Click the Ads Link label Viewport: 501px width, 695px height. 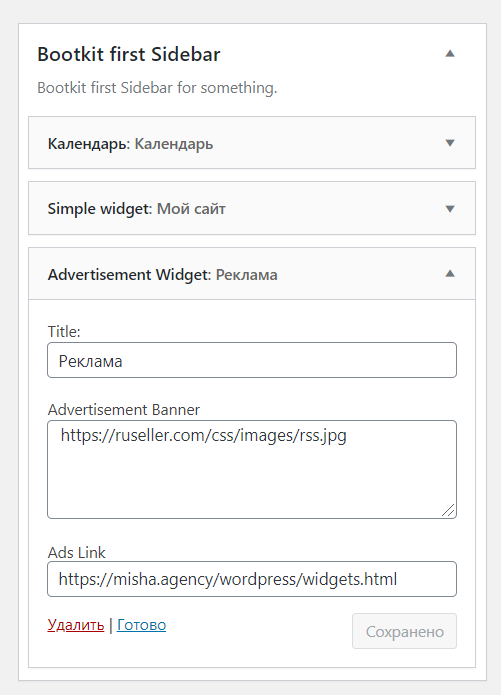click(x=76, y=552)
